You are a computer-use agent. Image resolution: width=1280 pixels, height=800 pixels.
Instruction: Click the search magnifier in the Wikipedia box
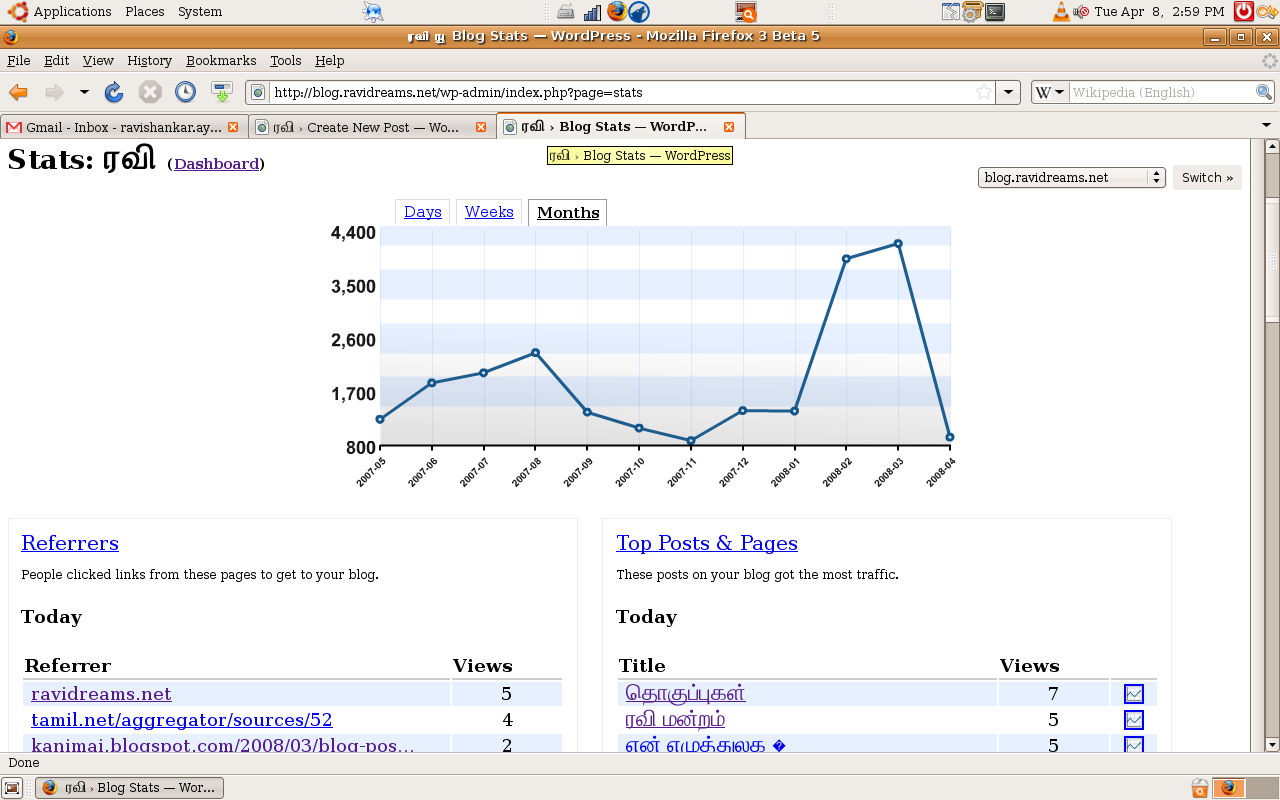[x=1264, y=92]
